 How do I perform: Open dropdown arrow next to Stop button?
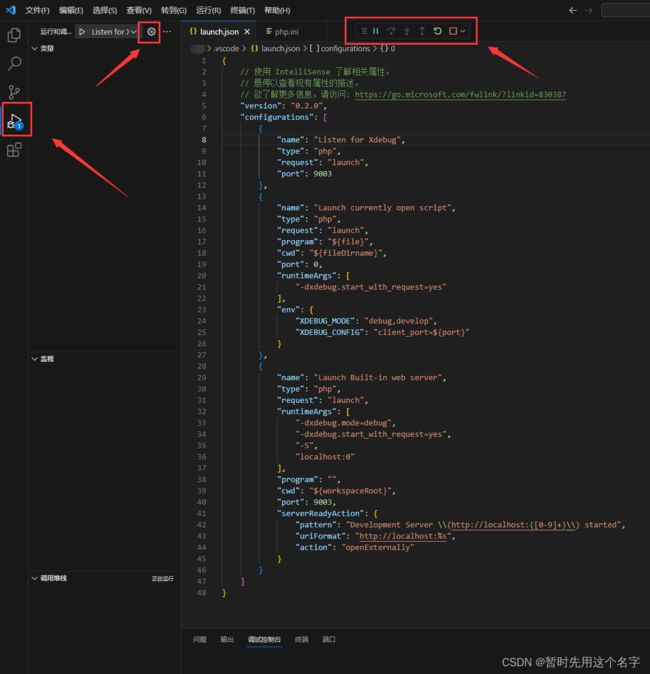coord(463,31)
